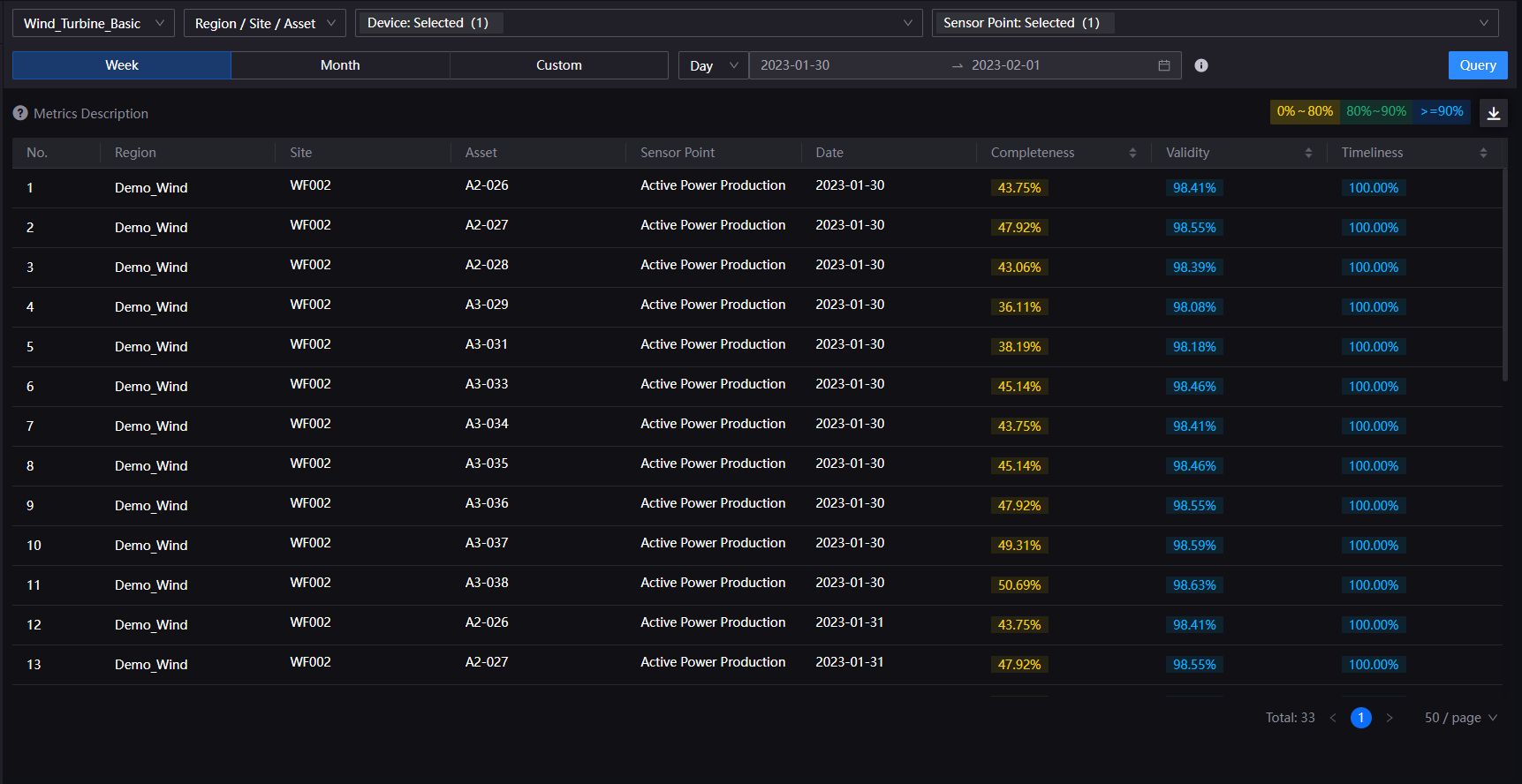Expand the Region / Site / Asset selector

pyautogui.click(x=264, y=23)
